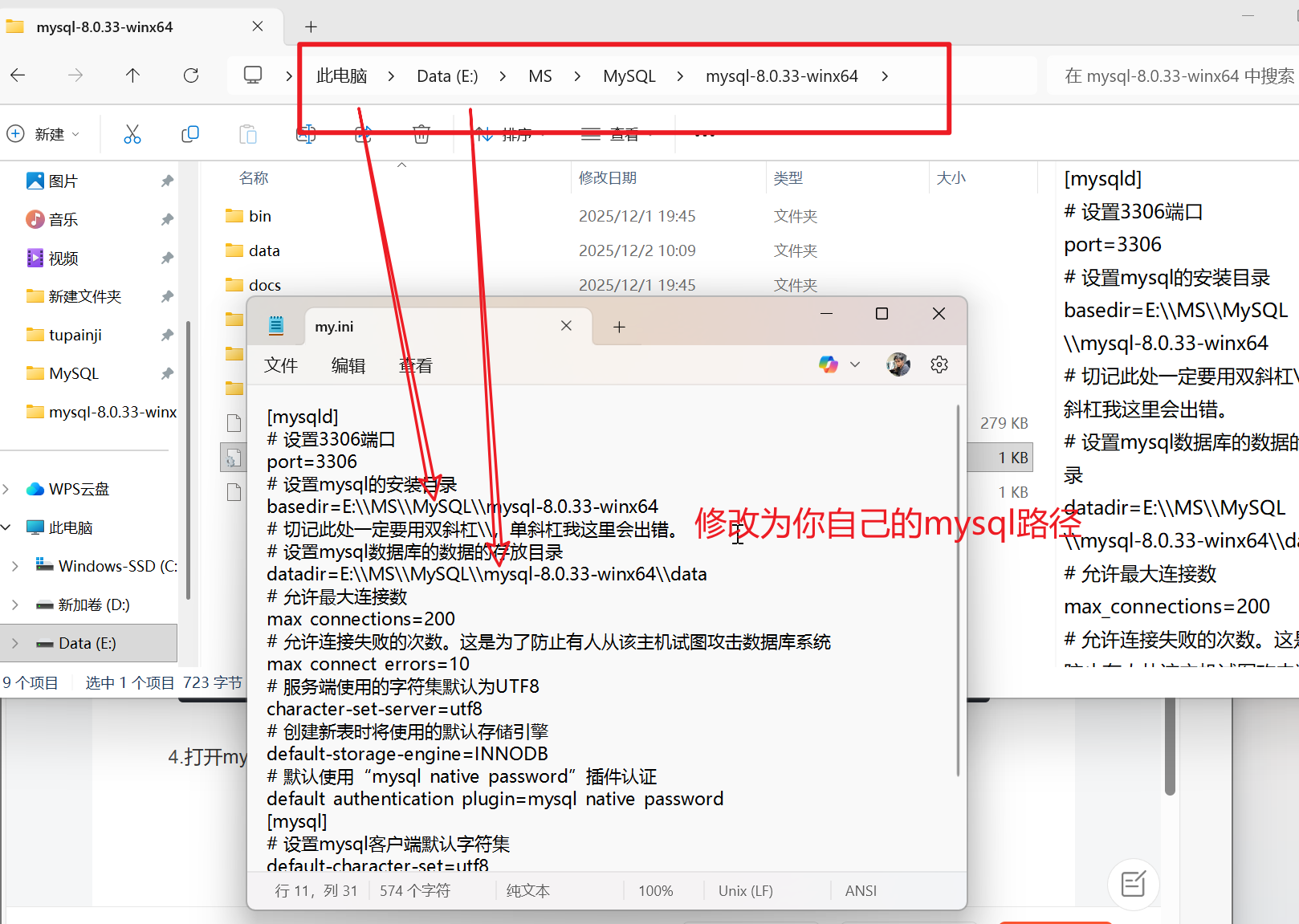Open account profile picture in Notepad
Image resolution: width=1299 pixels, height=924 pixels.
click(898, 365)
